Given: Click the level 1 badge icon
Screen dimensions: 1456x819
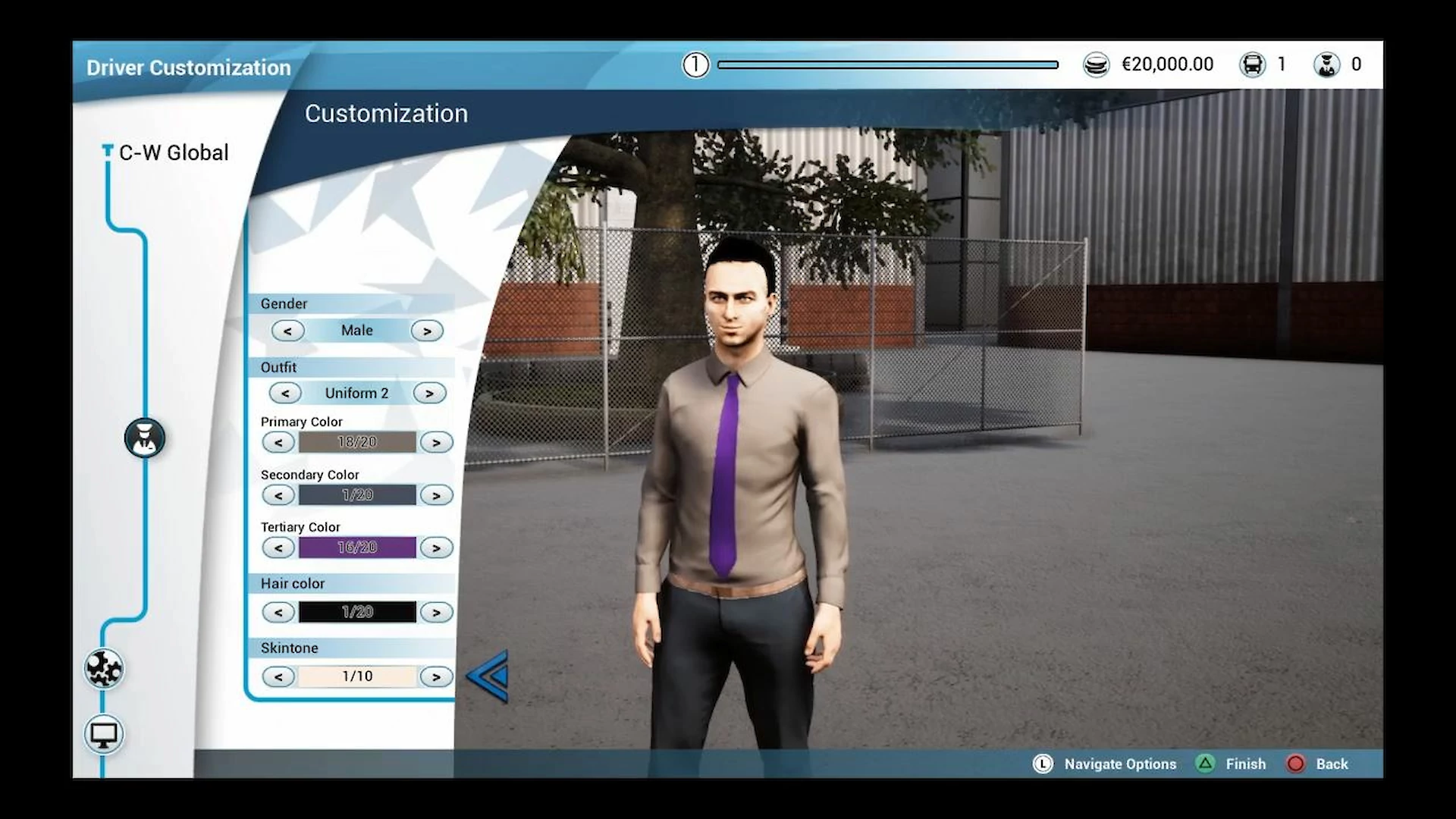Looking at the screenshot, I should point(695,64).
